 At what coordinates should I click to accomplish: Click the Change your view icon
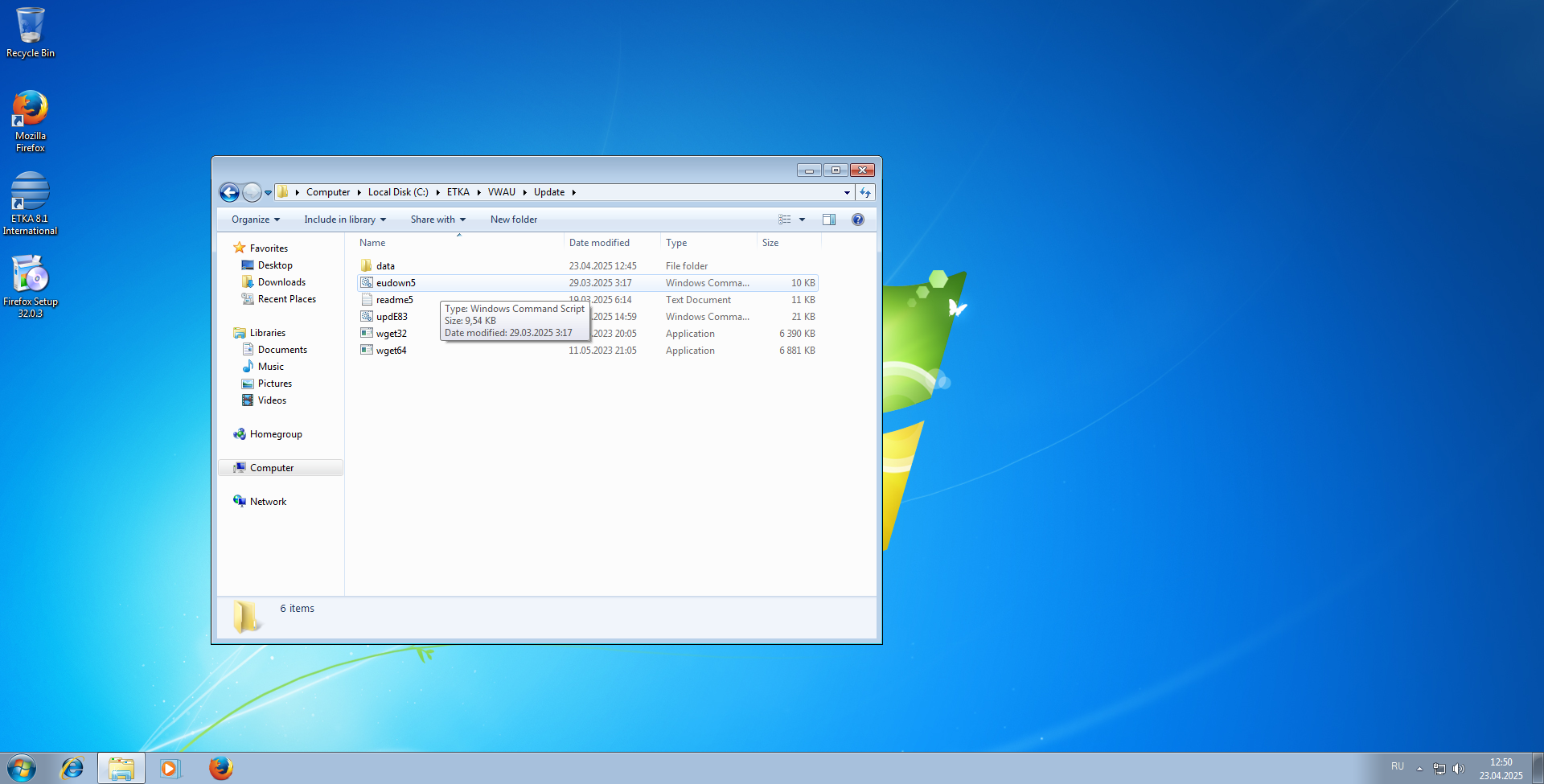(785, 220)
